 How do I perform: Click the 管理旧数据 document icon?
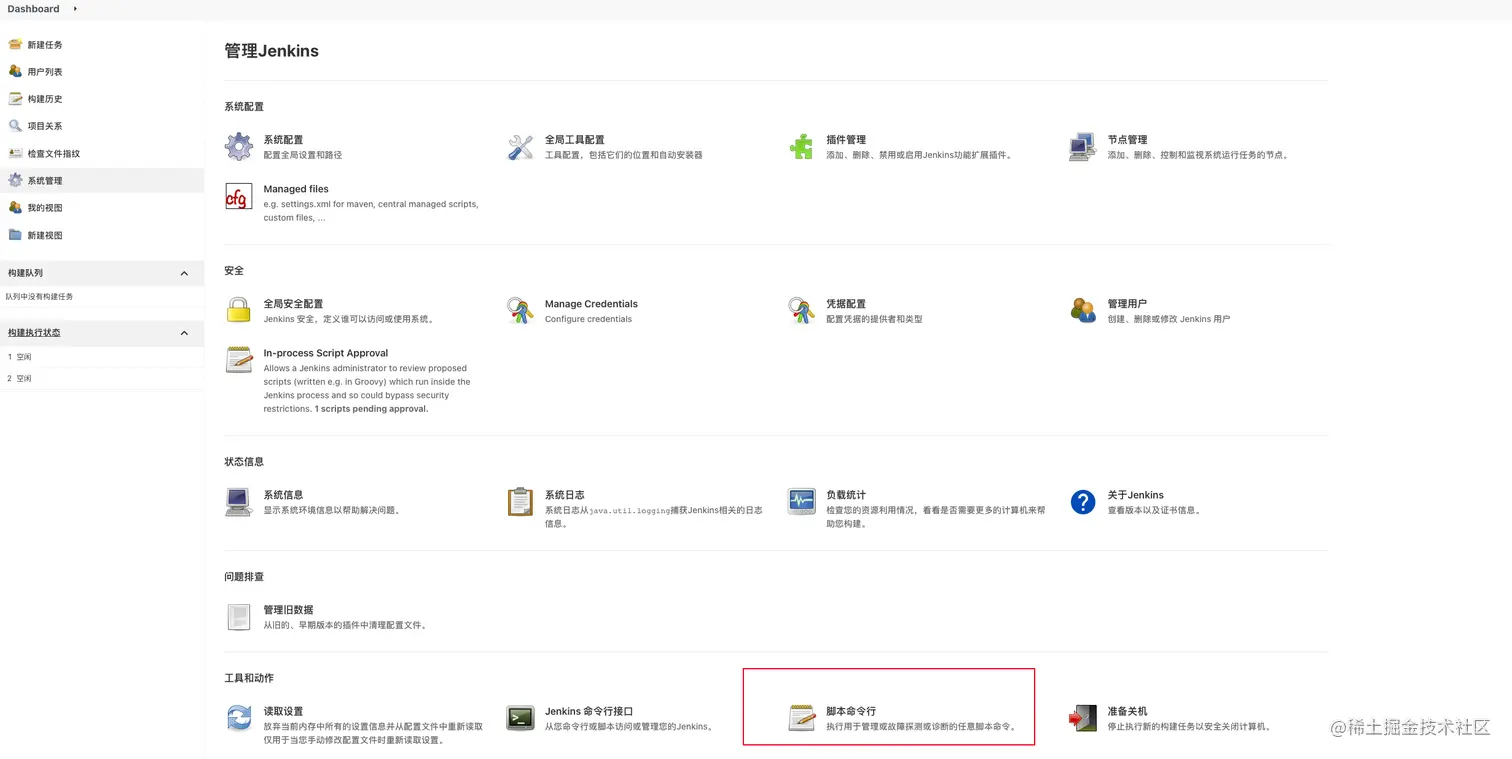click(x=239, y=617)
